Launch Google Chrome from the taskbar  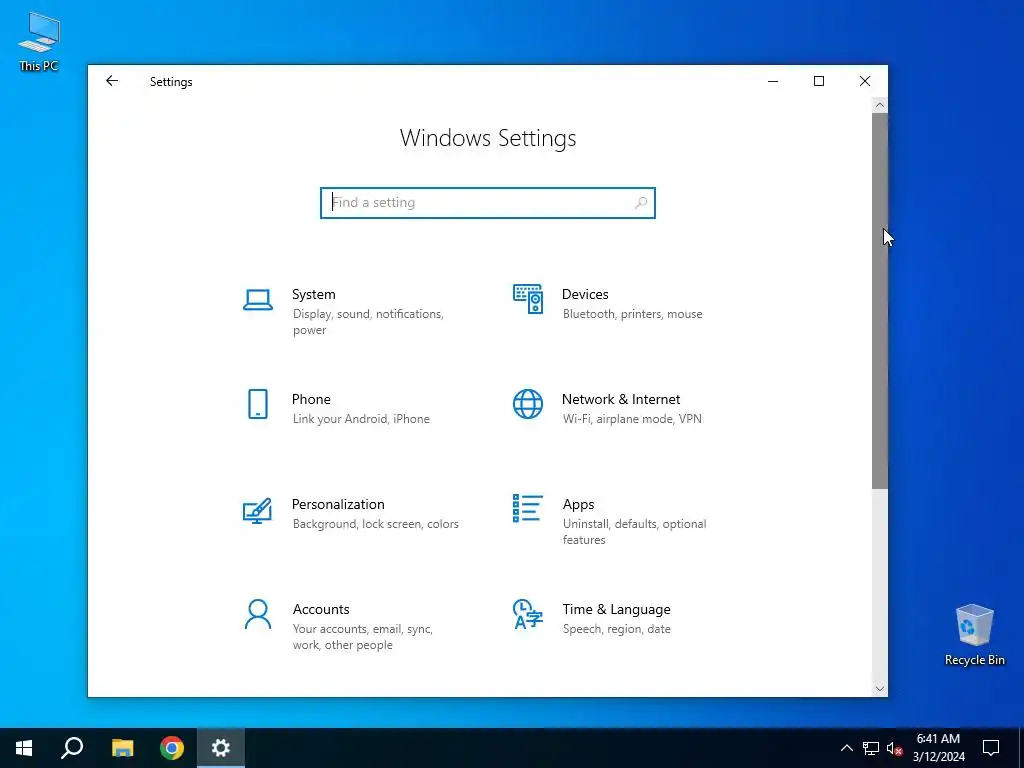pos(172,748)
